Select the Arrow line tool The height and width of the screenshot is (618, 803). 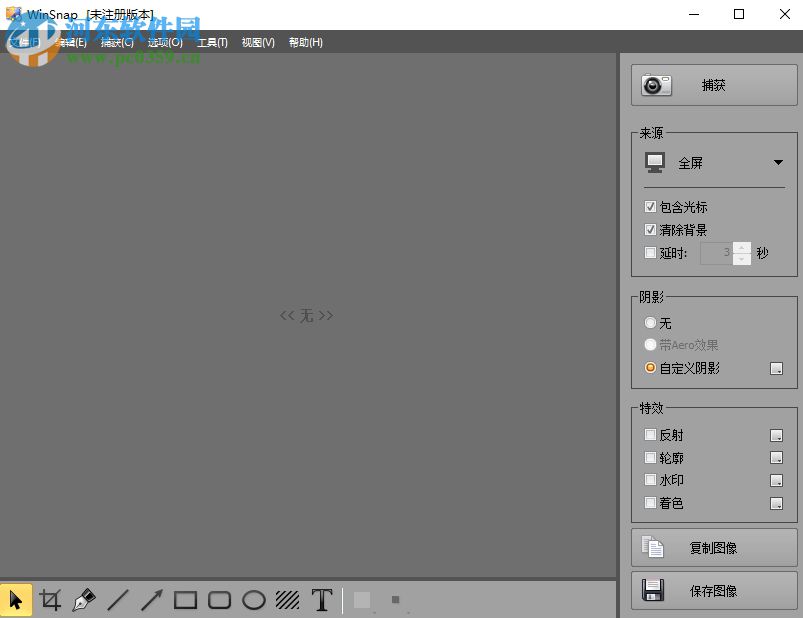[152, 600]
